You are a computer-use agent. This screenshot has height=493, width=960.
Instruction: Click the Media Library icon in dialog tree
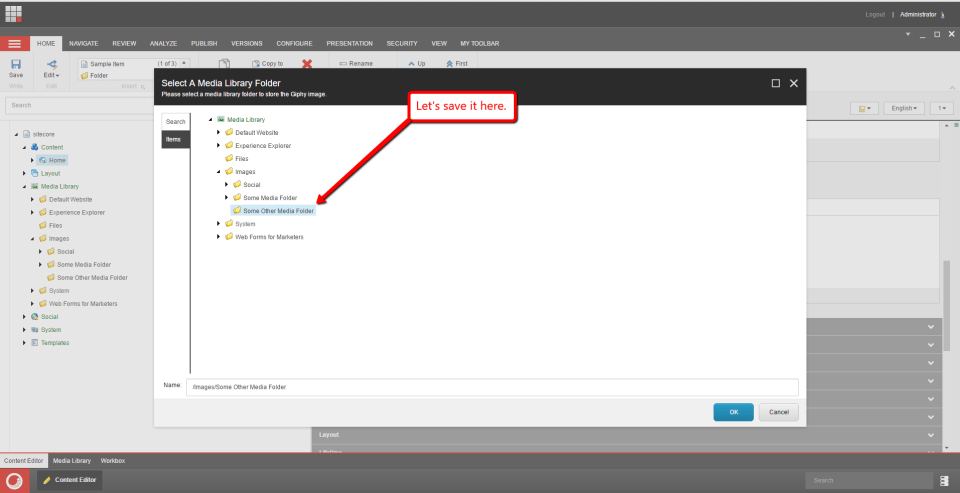click(x=220, y=119)
